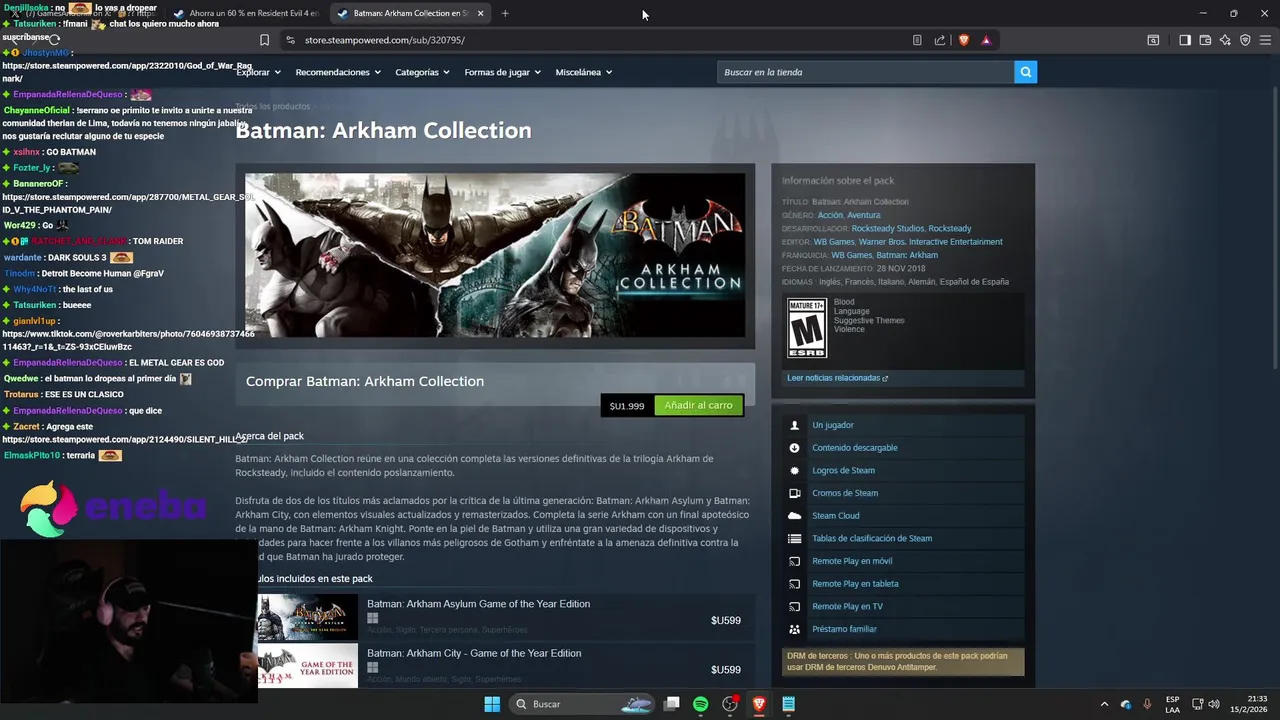The image size is (1280, 720).
Task: Open the Silent Hill store chat link
Action: click(124, 439)
